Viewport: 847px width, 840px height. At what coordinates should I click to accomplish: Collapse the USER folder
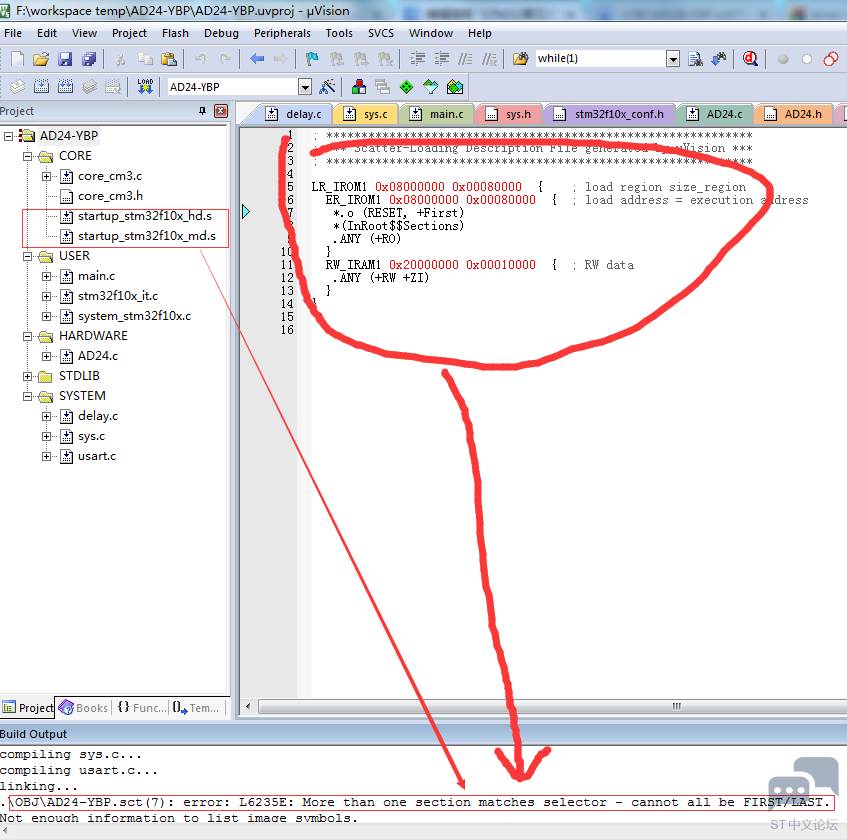27,256
